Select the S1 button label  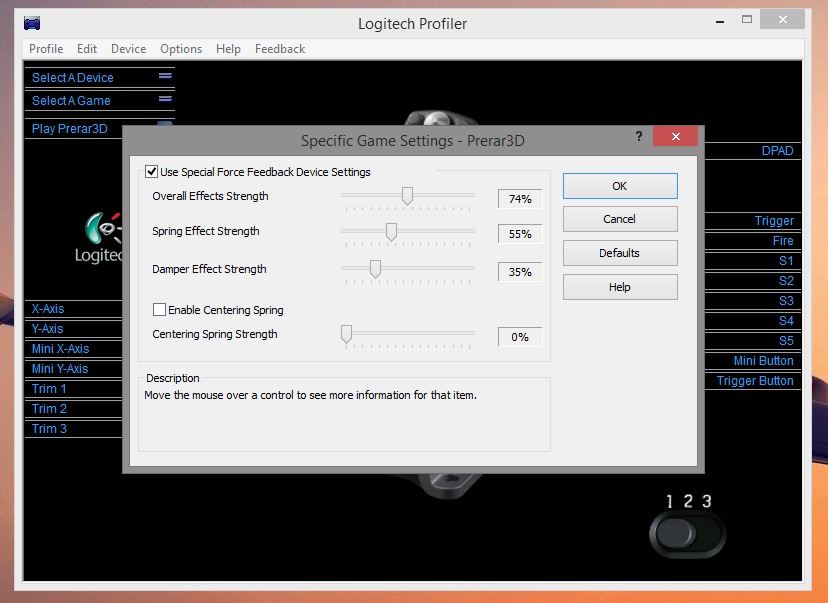pyautogui.click(x=786, y=261)
